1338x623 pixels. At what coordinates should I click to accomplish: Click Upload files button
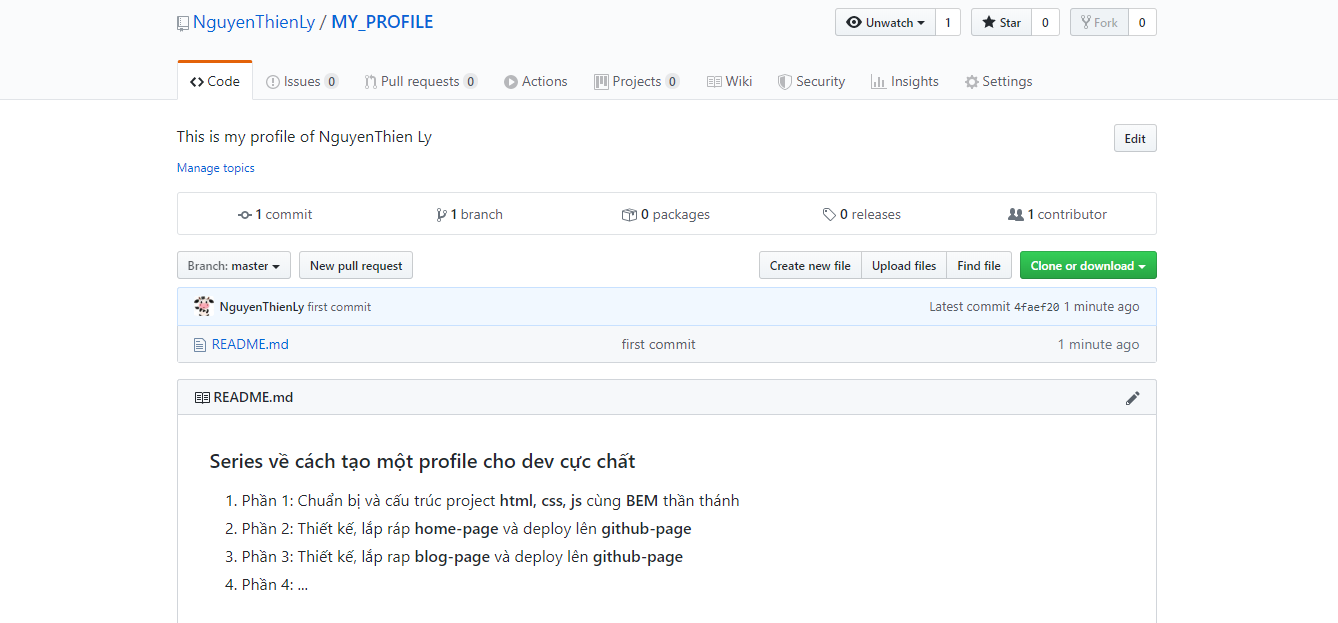tap(904, 265)
